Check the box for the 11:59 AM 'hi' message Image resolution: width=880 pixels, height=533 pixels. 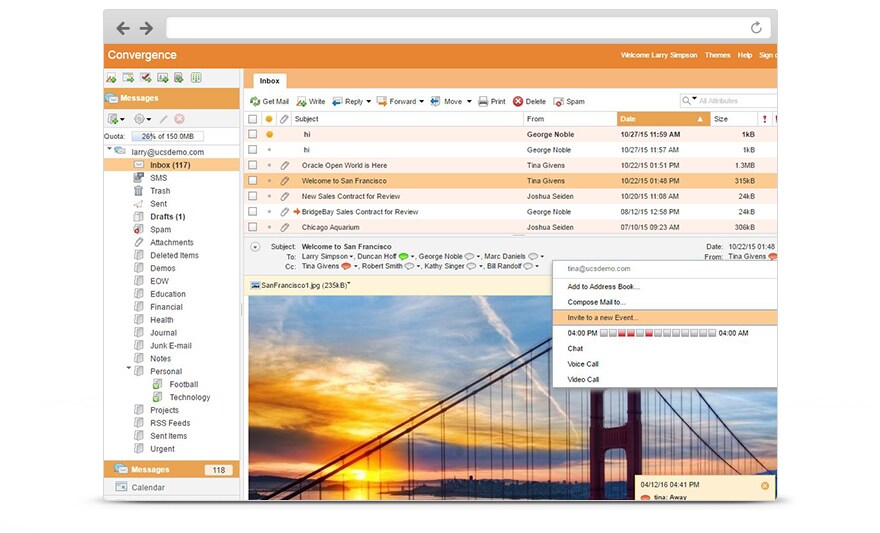point(253,134)
